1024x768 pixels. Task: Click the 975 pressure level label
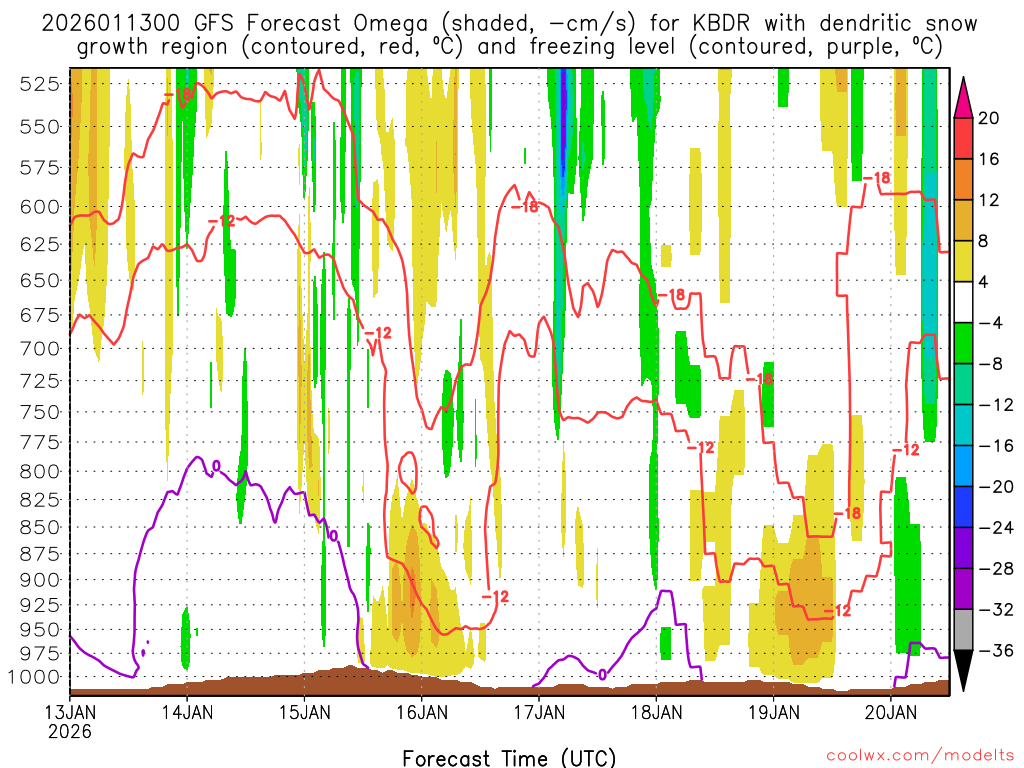coord(39,653)
